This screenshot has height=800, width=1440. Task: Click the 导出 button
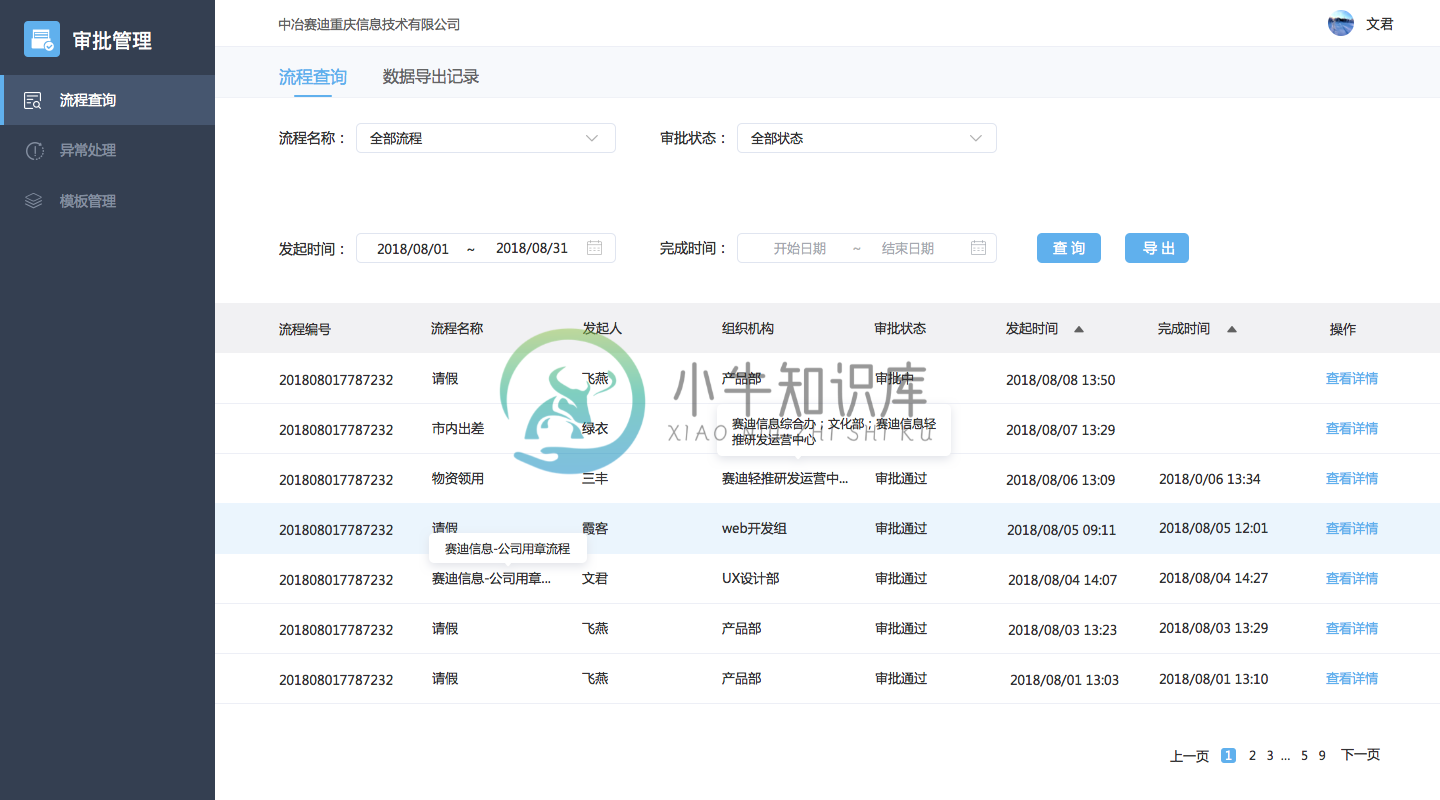coord(1157,248)
